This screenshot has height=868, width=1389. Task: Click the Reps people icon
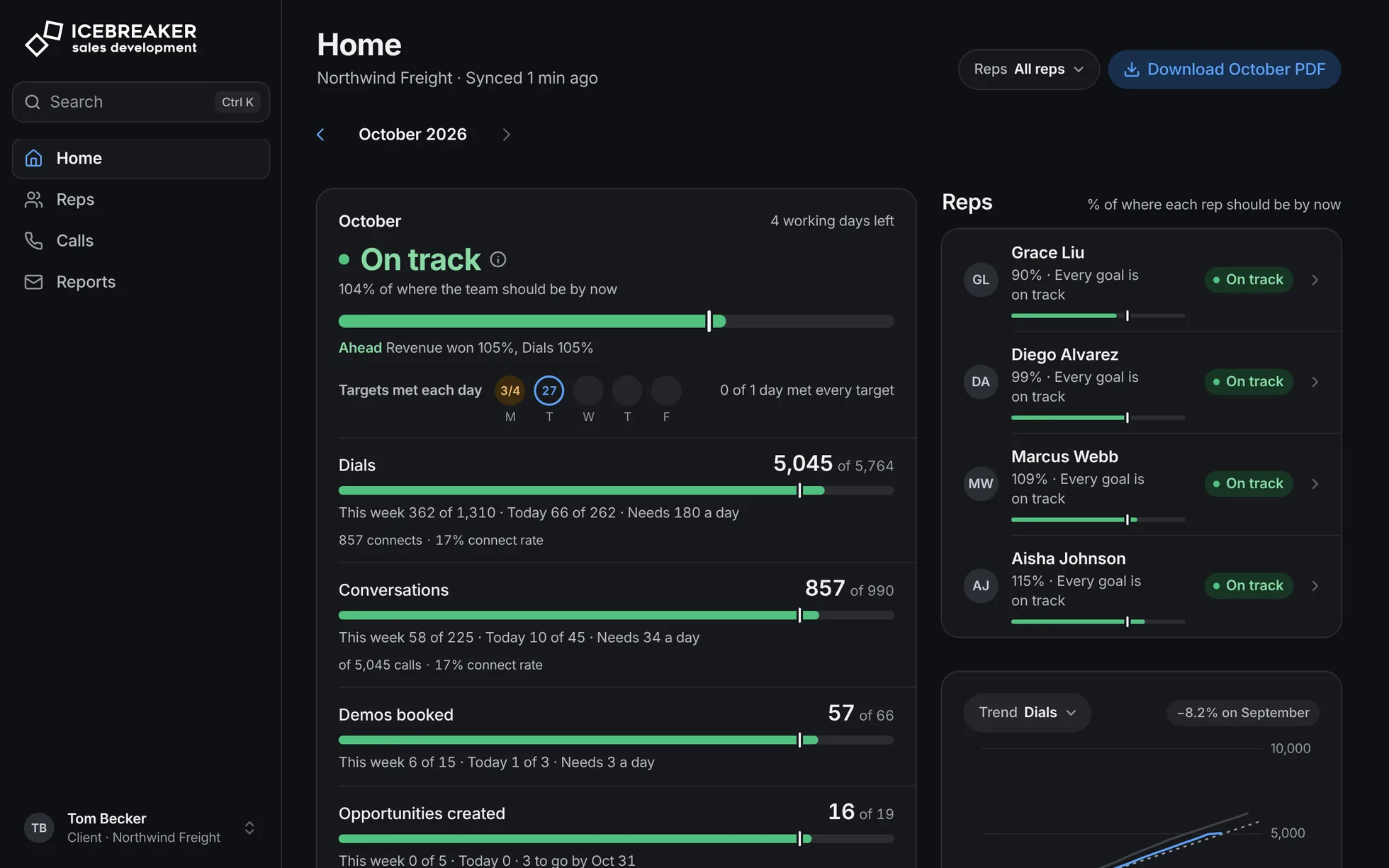tap(33, 199)
